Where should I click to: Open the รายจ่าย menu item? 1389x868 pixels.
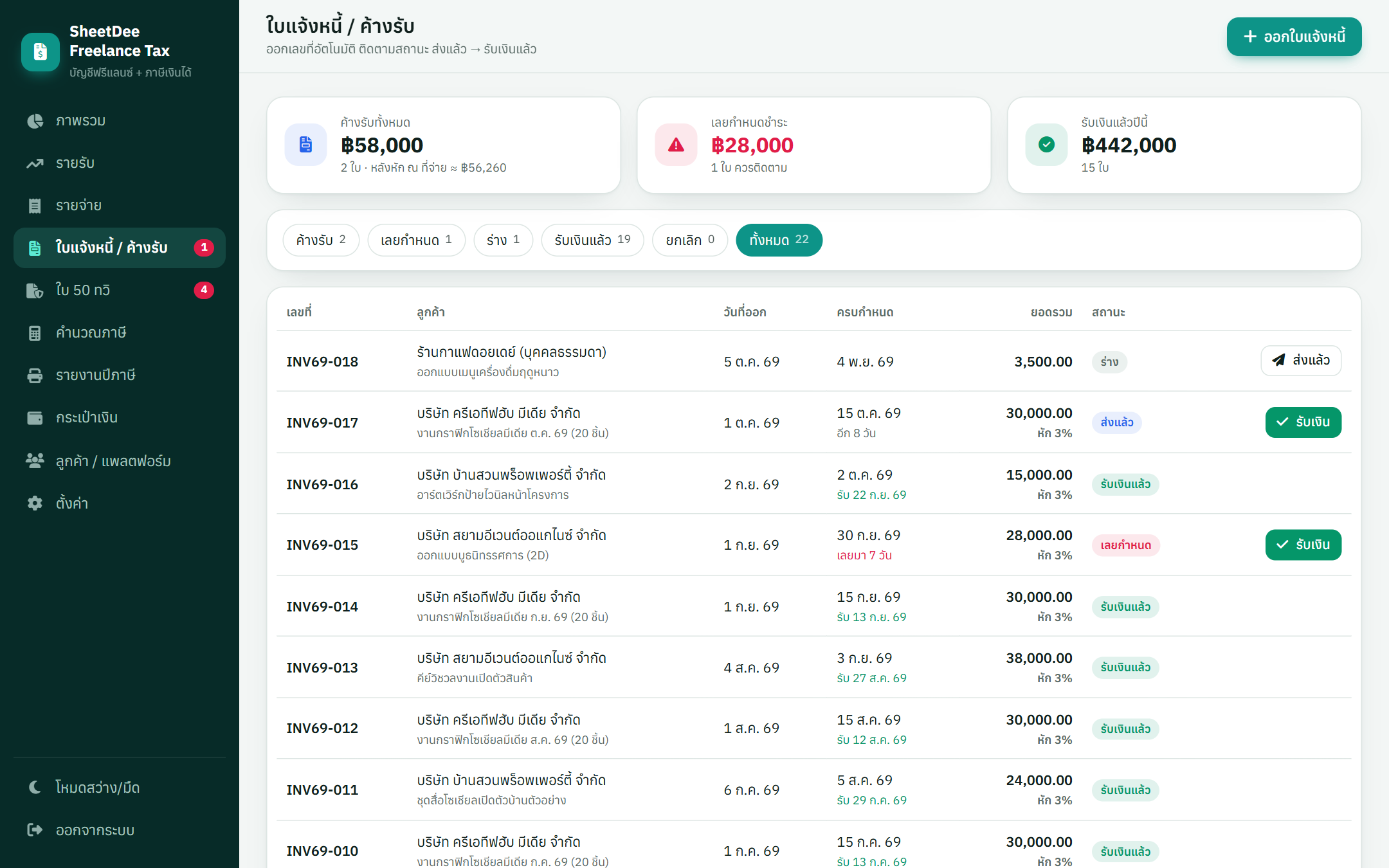click(120, 206)
